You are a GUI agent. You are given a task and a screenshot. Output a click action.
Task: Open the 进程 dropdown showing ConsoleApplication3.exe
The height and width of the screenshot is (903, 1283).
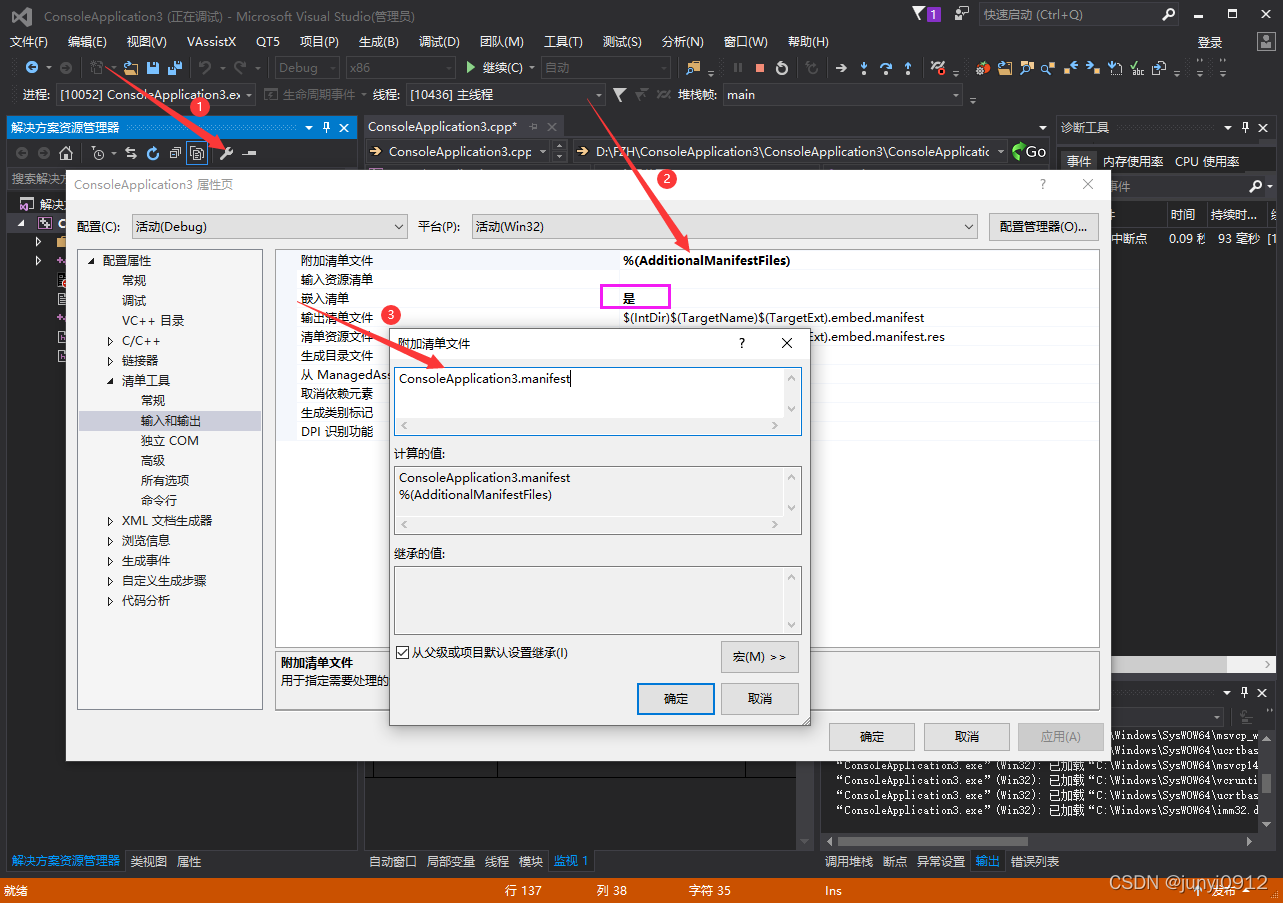(155, 95)
